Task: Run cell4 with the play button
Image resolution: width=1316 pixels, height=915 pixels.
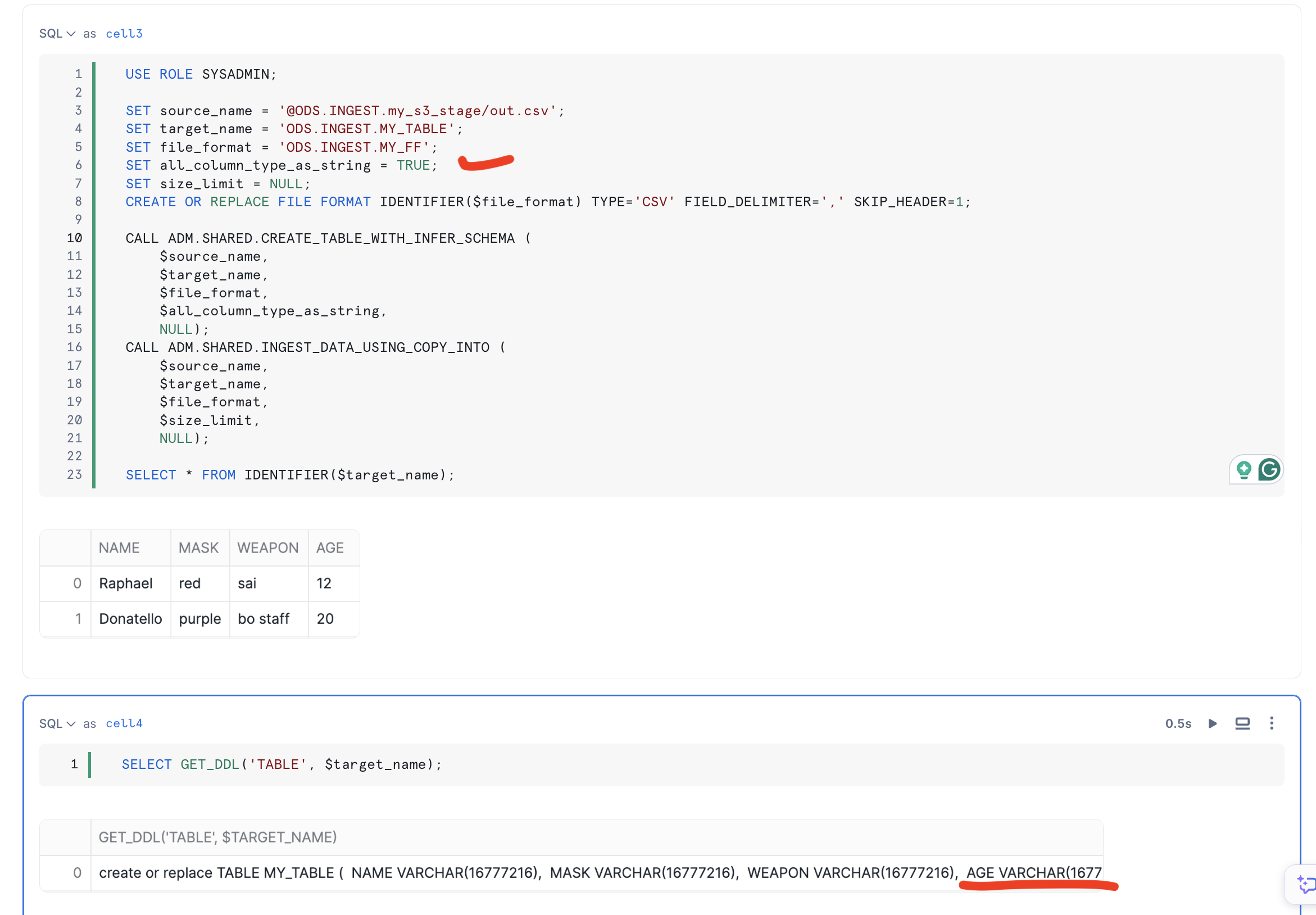Action: [1212, 723]
